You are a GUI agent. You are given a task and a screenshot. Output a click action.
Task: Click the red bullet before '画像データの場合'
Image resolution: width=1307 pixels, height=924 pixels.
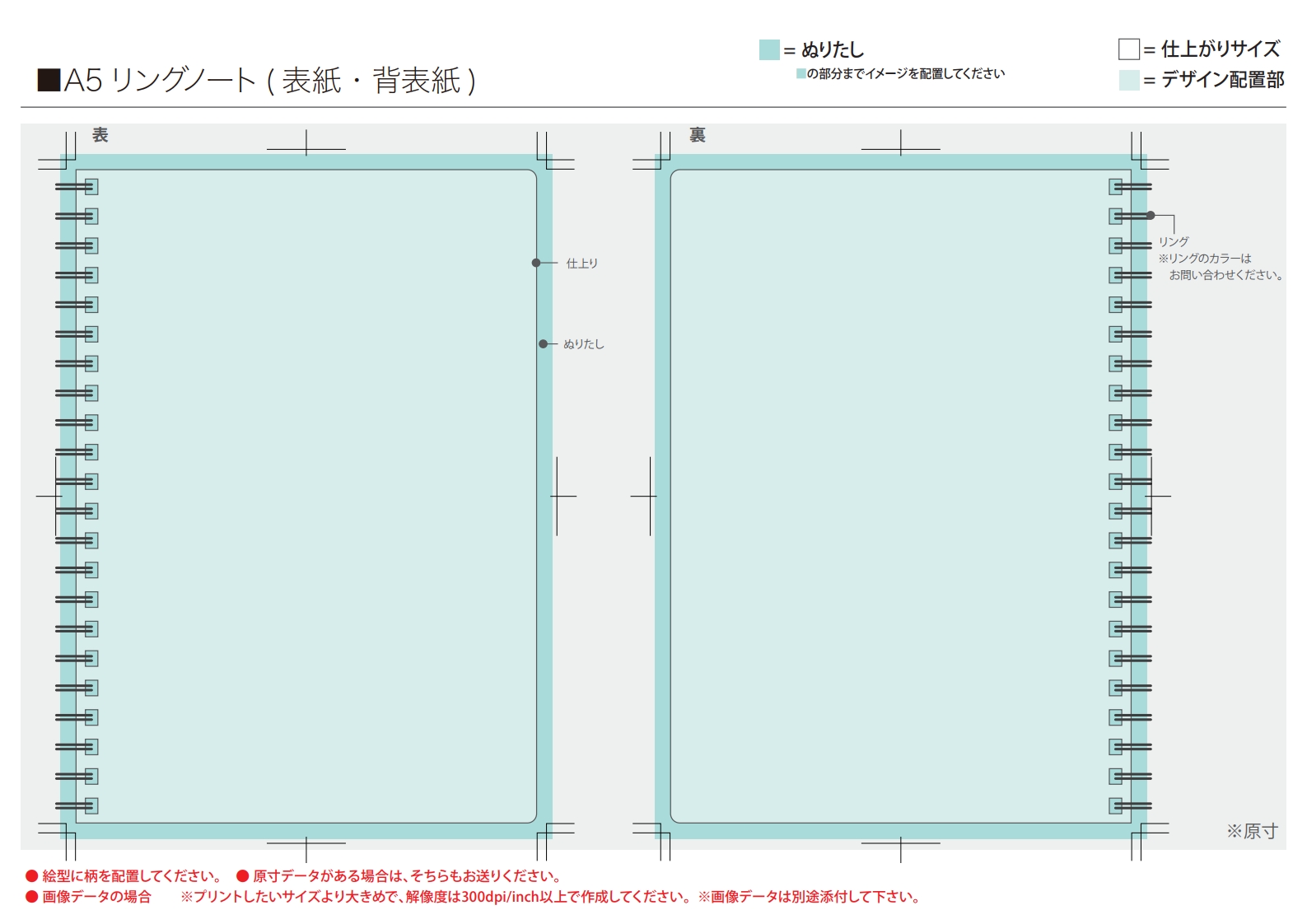click(x=32, y=897)
